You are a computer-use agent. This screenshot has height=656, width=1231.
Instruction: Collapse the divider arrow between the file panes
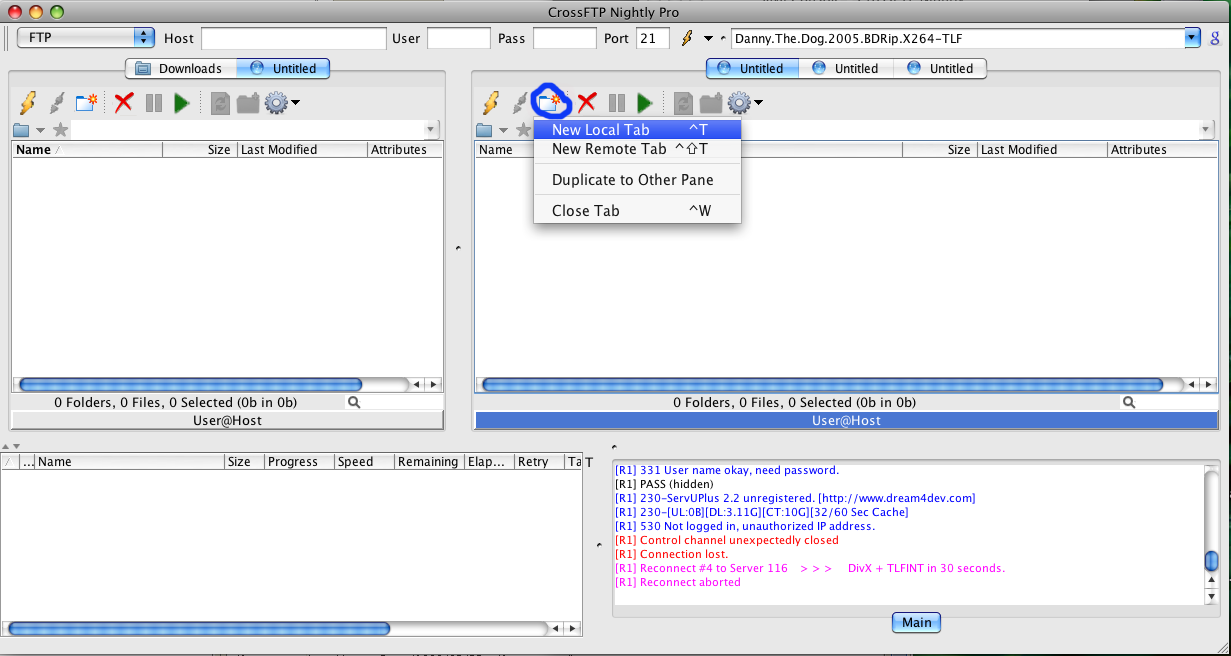(458, 246)
